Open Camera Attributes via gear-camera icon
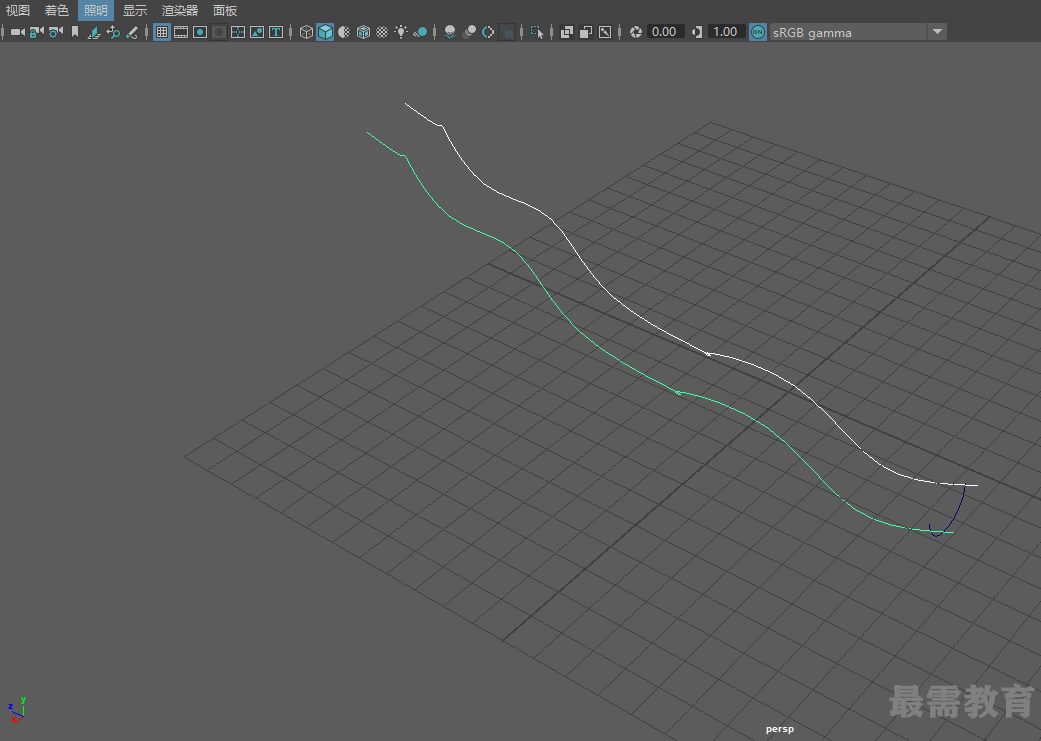The width and height of the screenshot is (1041, 741). (x=56, y=32)
